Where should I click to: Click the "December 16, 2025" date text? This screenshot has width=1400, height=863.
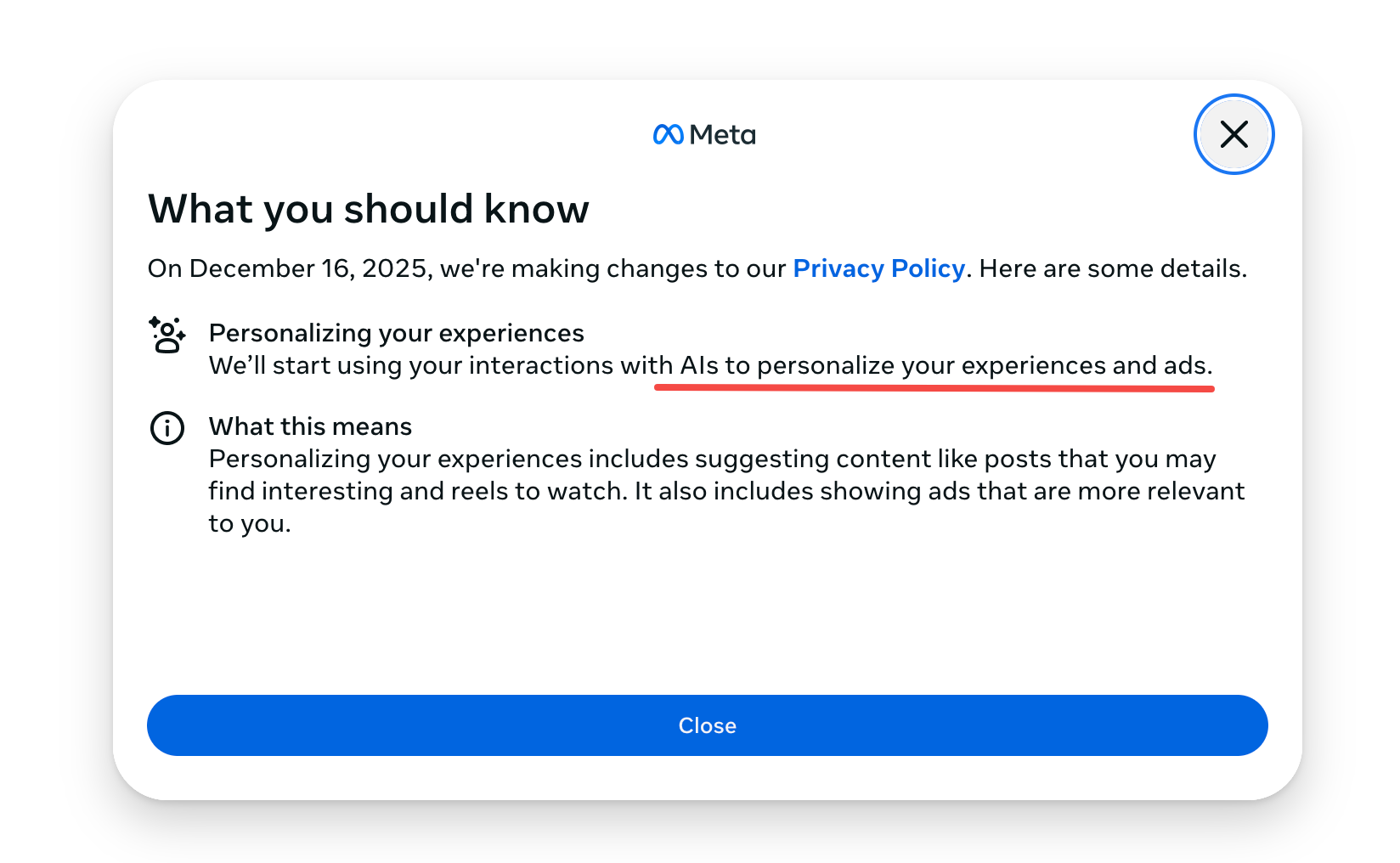(310, 268)
